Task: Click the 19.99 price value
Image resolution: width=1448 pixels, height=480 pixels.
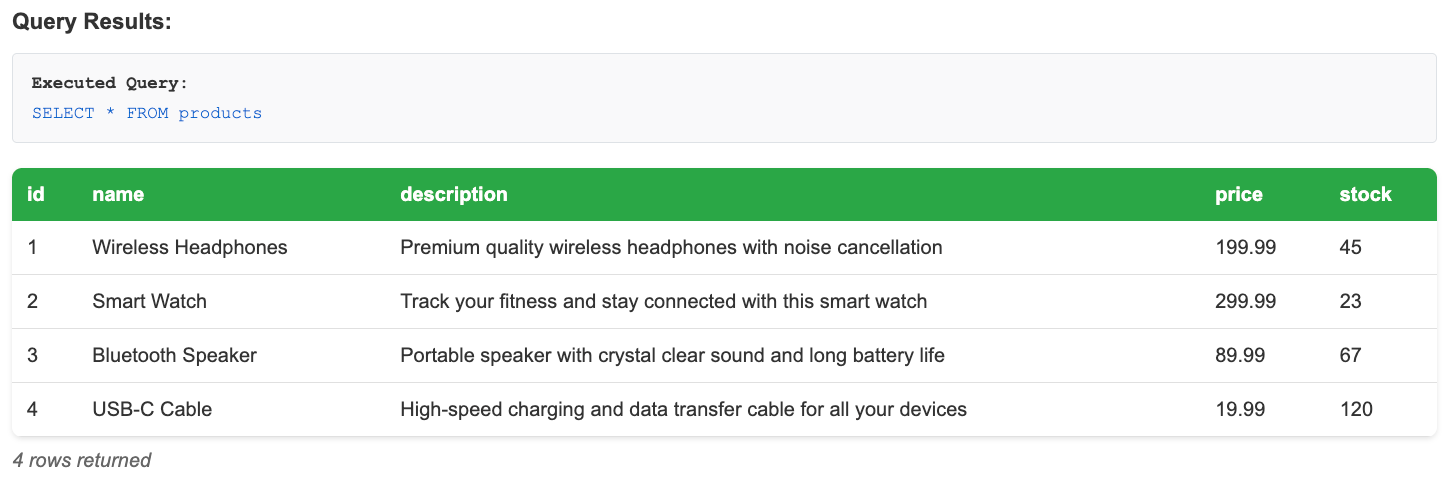Action: pos(1241,409)
